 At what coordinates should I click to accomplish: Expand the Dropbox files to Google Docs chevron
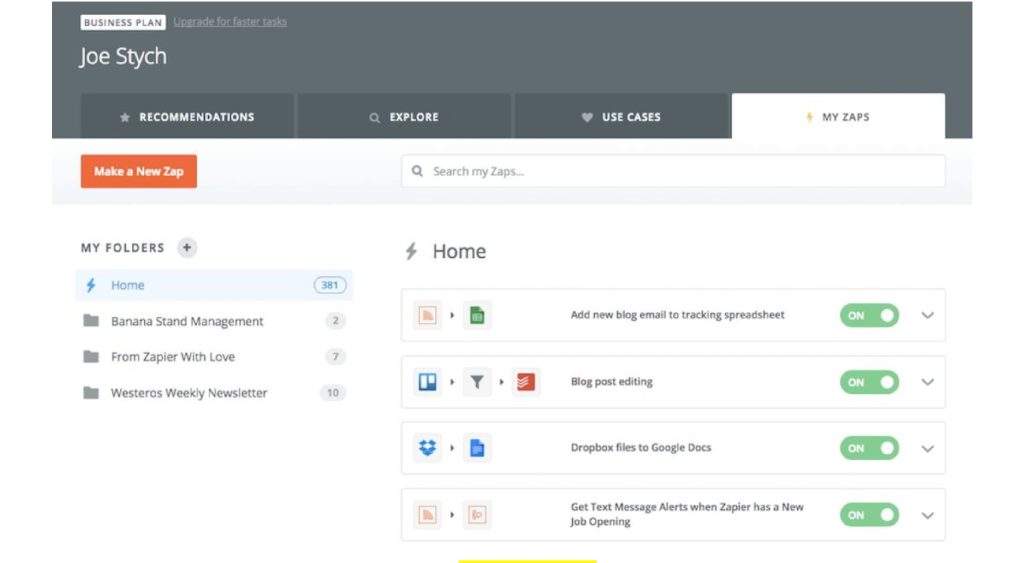(927, 449)
